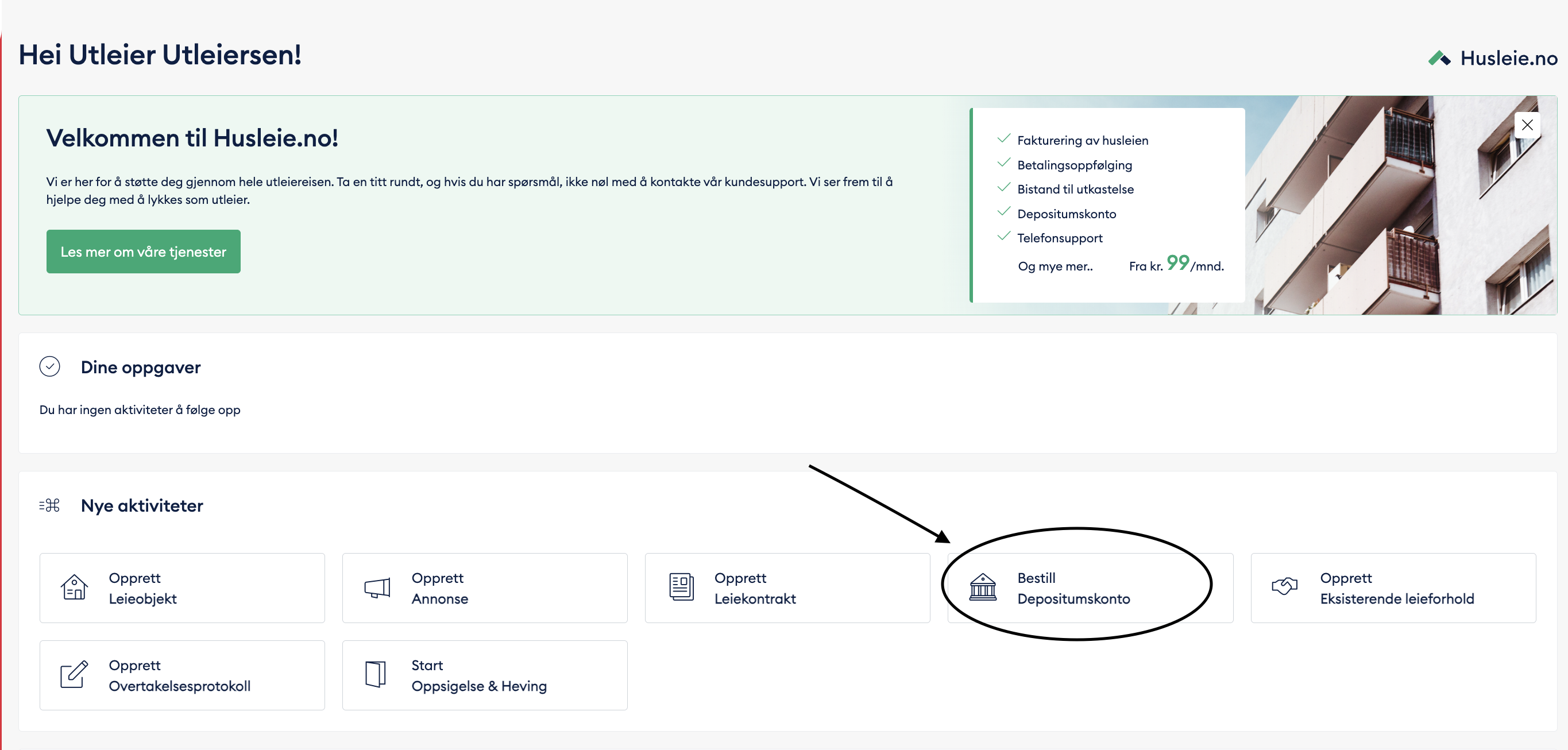Click the Nye aktiviteter section icon

click(x=49, y=505)
